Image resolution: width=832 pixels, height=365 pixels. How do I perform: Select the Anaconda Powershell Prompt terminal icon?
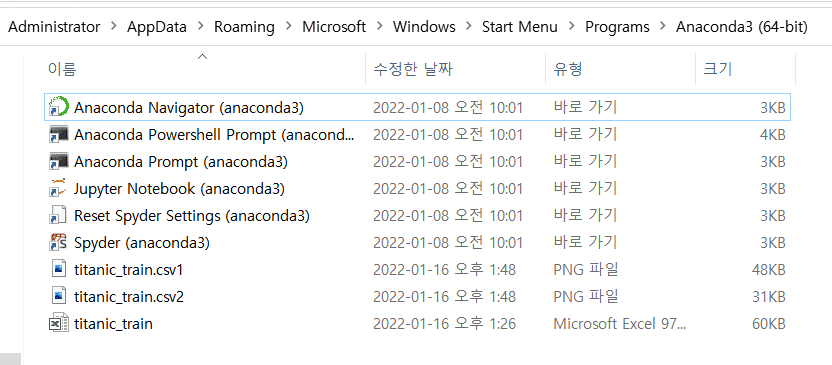click(58, 134)
